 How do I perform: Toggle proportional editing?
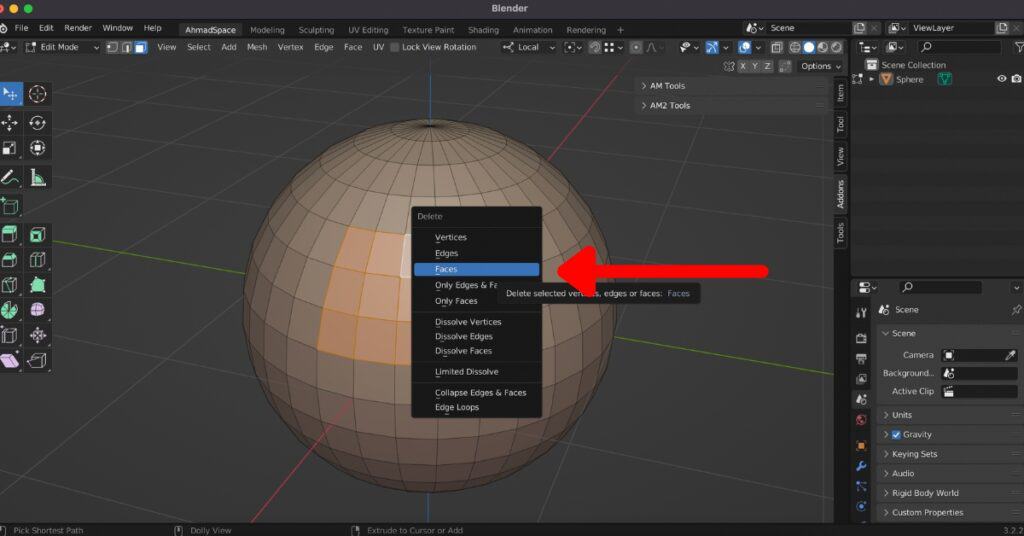[636, 48]
